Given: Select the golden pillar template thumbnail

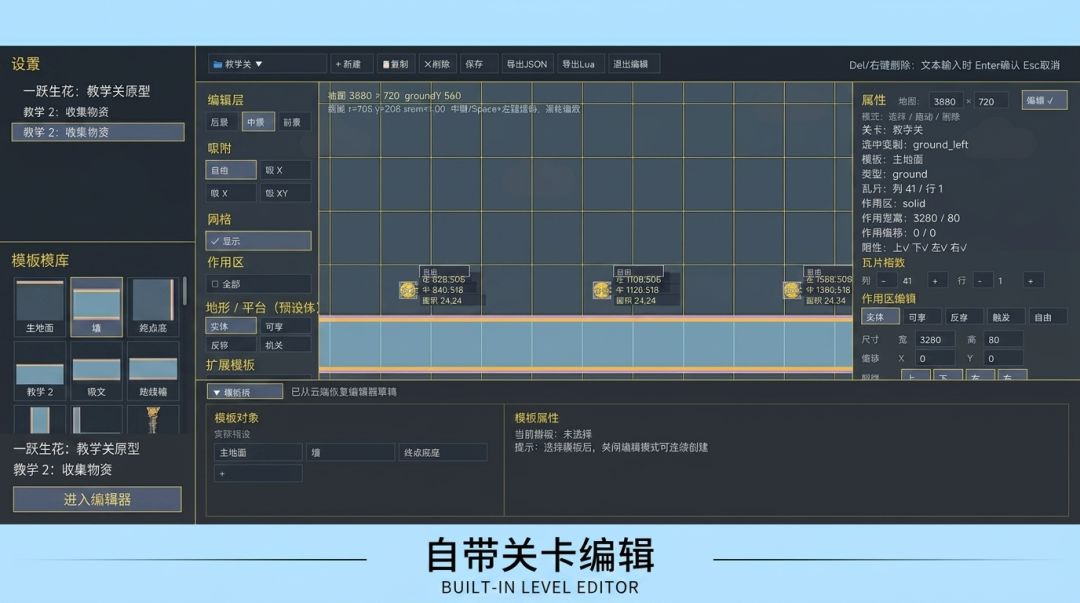Looking at the screenshot, I should (x=153, y=420).
